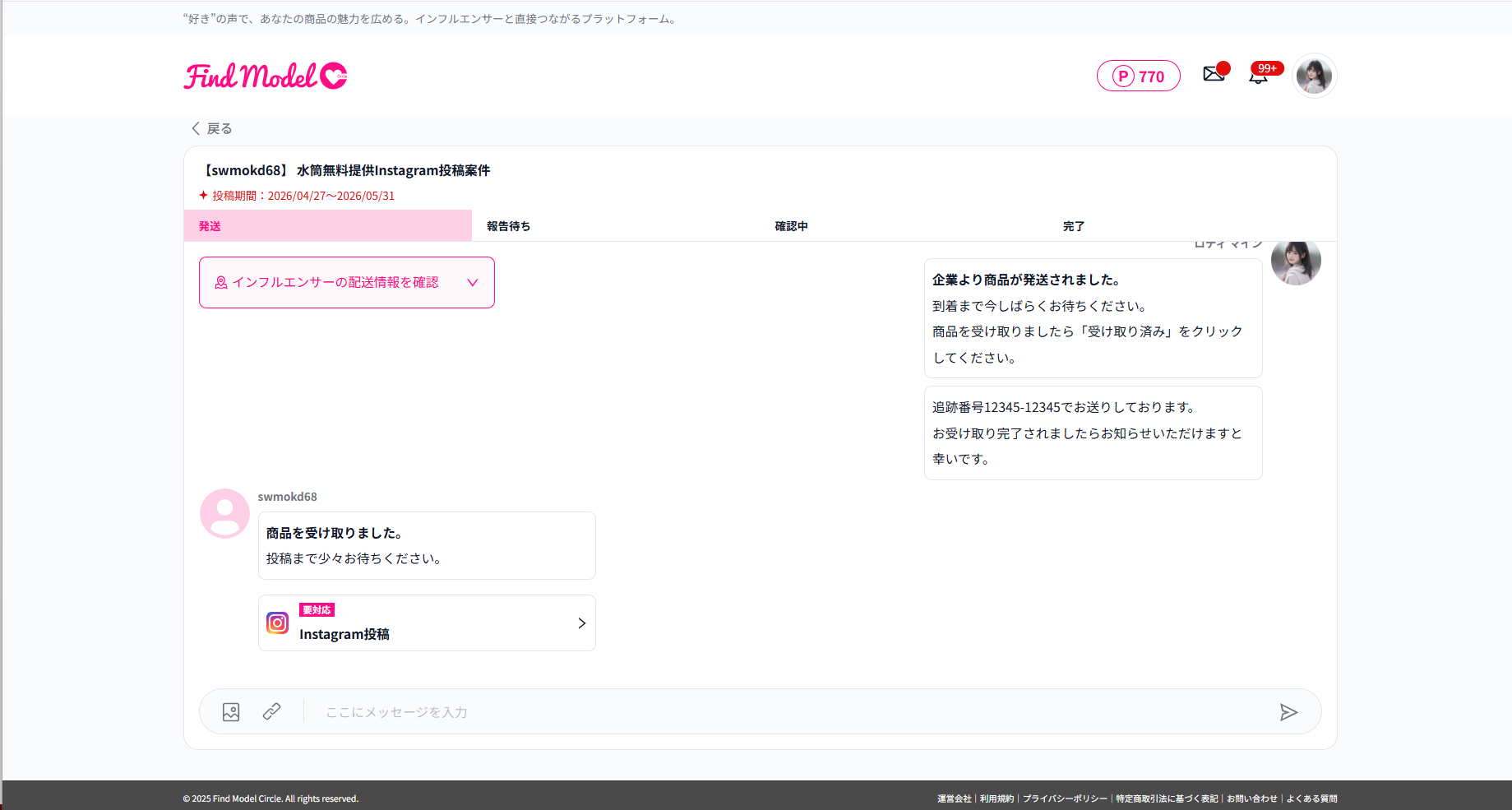Viewport: 1512px width, 810px height.
Task: Click the 追跡番号12345-12345 message bubble
Action: coord(1093,433)
